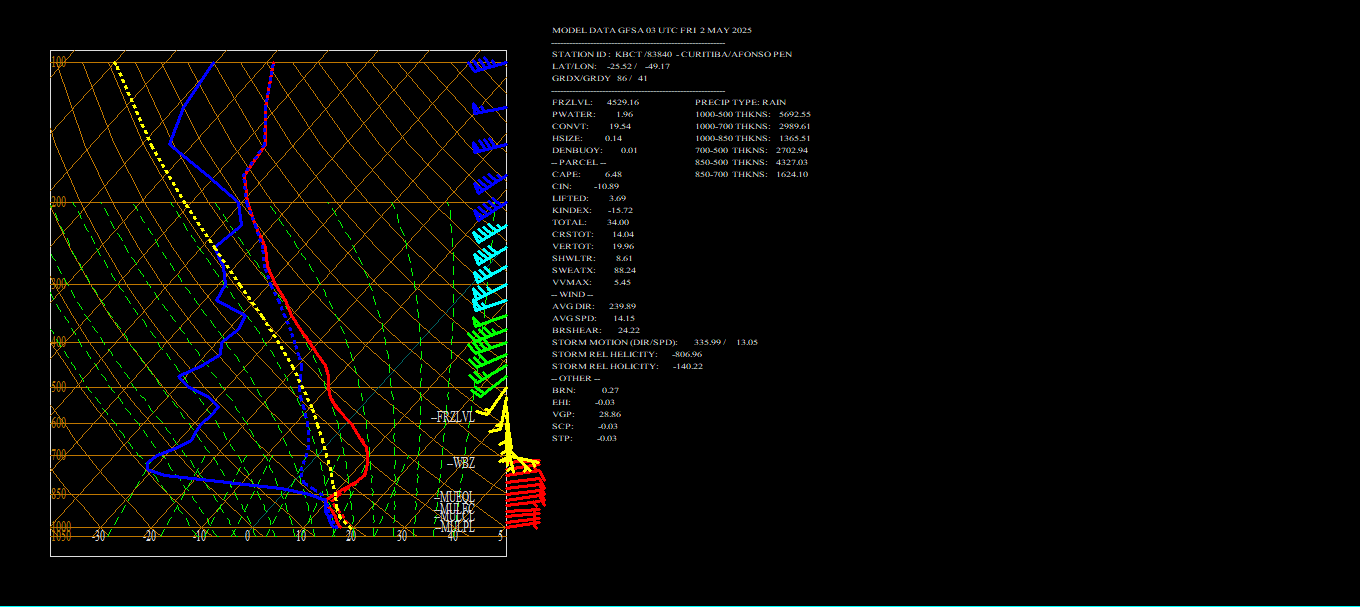The height and width of the screenshot is (607, 1360).
Task: Click the FRZLVL marker label on the sounding
Action: coord(454,418)
